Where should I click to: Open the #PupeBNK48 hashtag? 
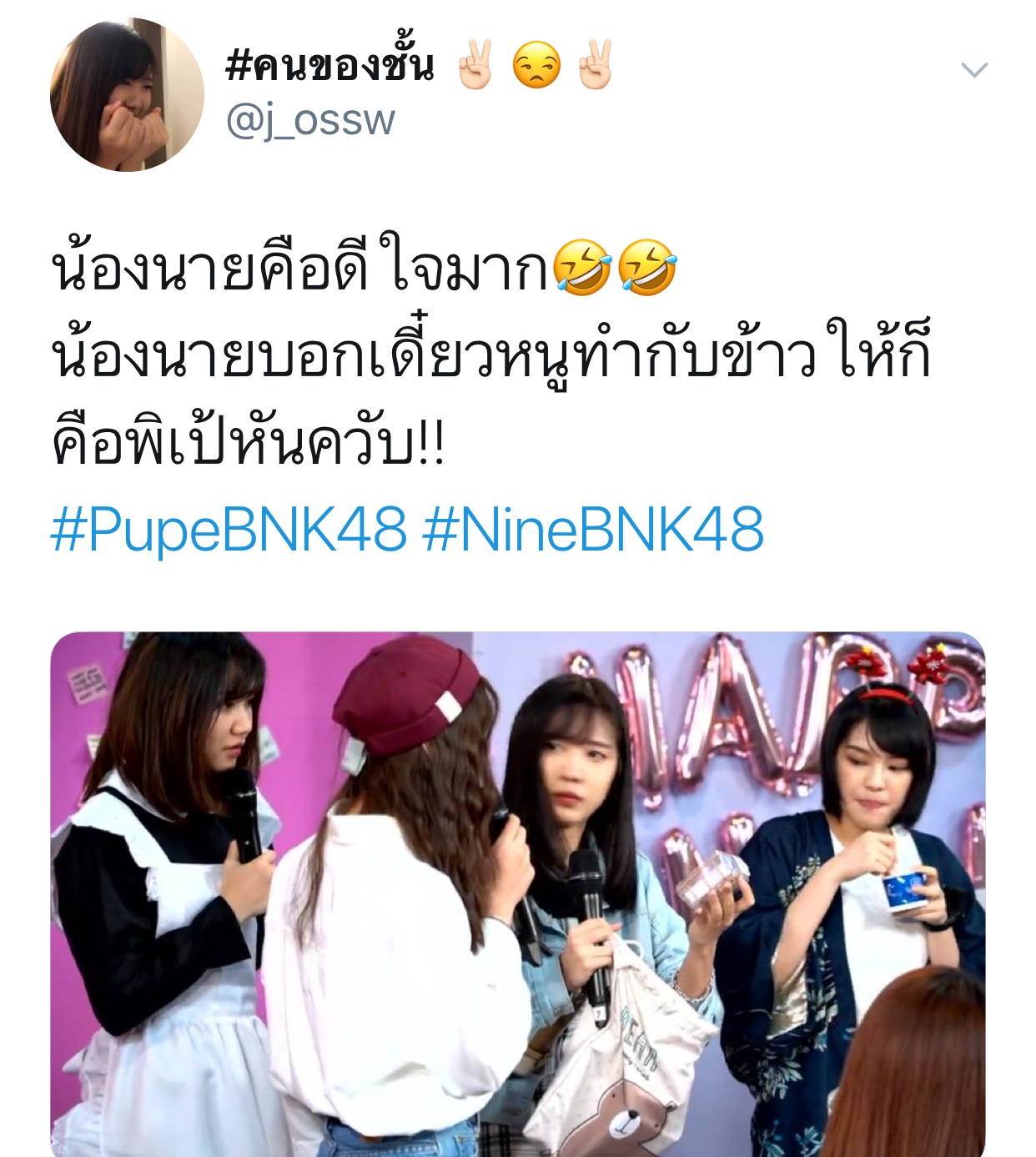click(229, 531)
